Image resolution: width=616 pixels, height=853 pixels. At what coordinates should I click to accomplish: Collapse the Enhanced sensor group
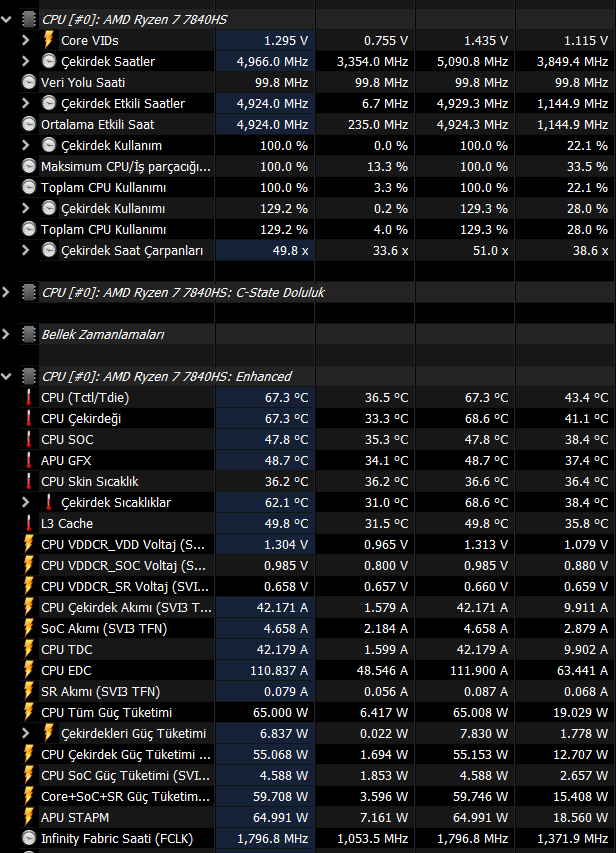click(x=6, y=376)
